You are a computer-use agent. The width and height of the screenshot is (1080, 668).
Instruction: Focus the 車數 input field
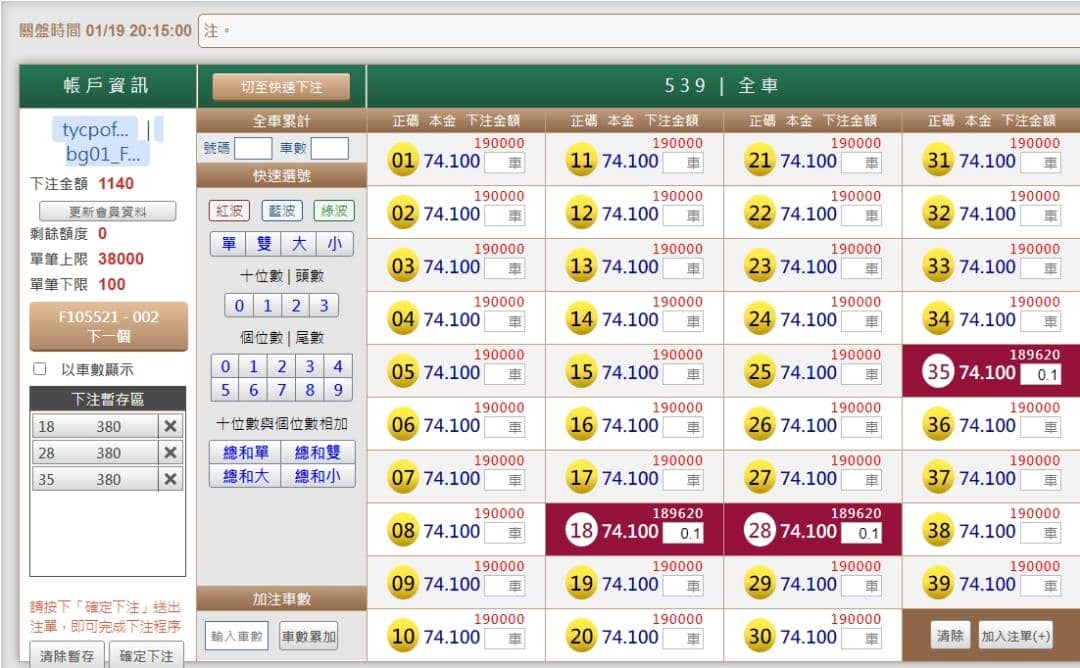[x=329, y=148]
